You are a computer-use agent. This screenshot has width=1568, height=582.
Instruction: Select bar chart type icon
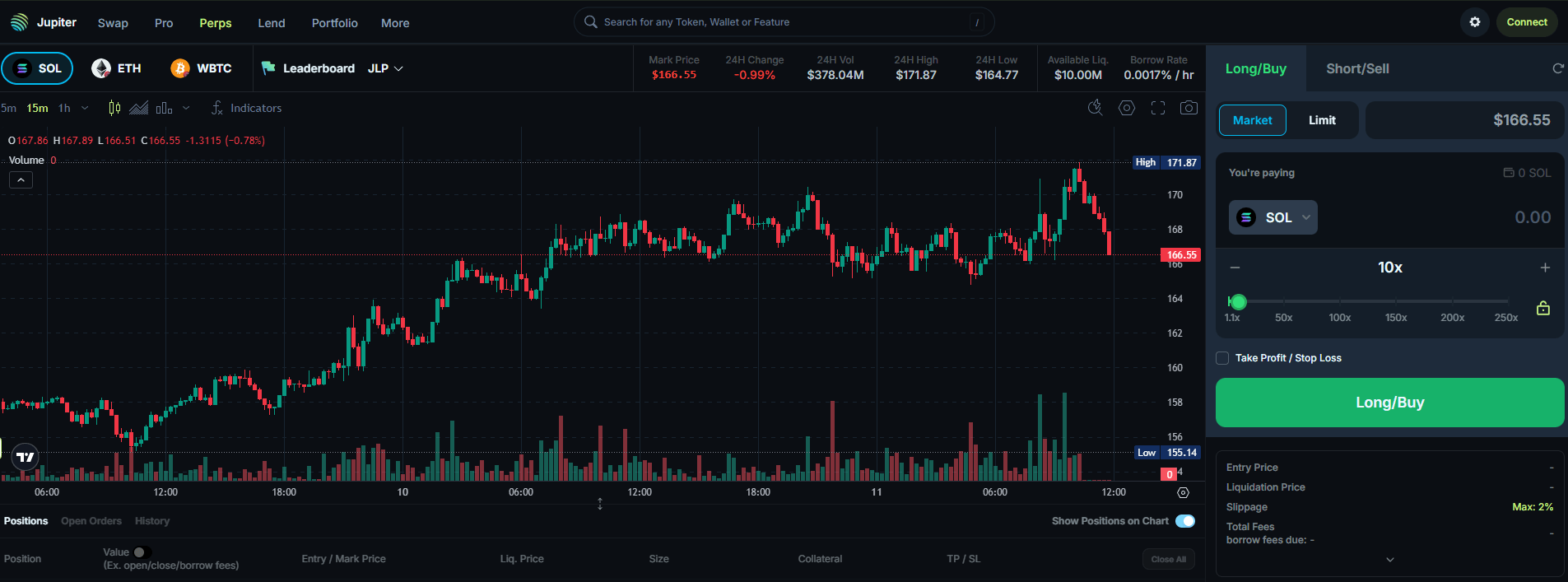point(164,108)
